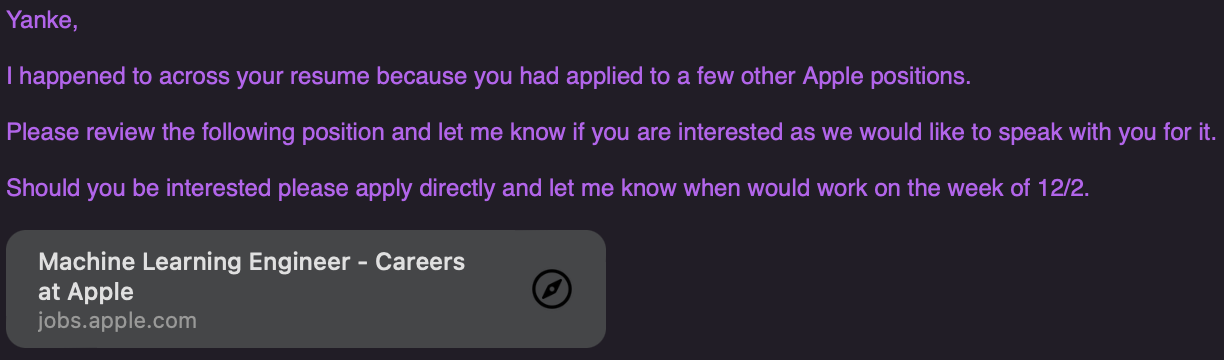This screenshot has width=1224, height=360.
Task: Click the line starting "Please review the following"
Action: (610, 132)
